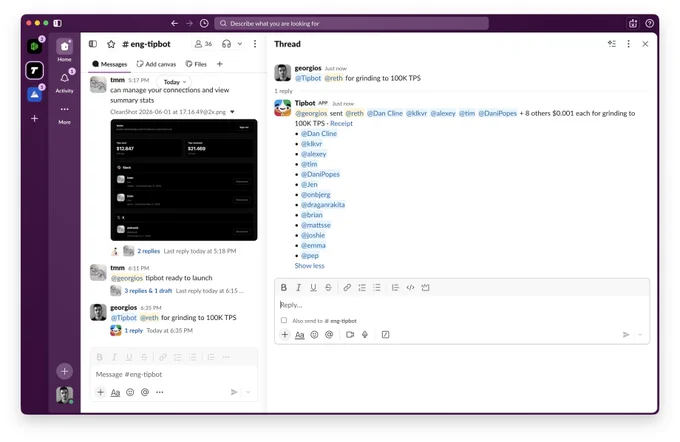Add a new tab with plus
Viewport: 680px width, 442px height.
tap(219, 64)
